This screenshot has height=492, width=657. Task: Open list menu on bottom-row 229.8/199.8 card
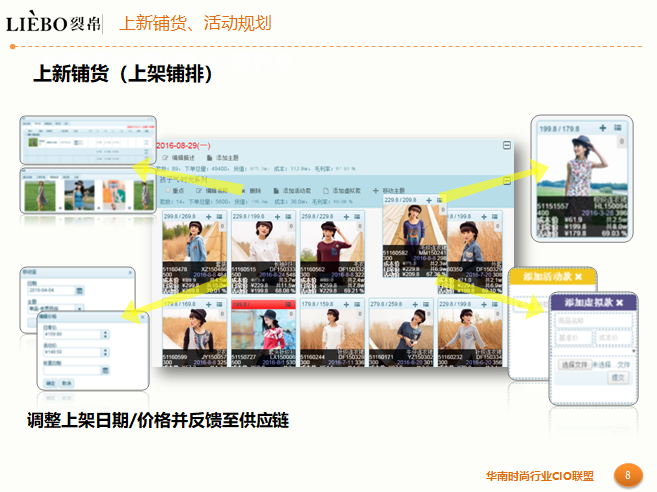pos(495,304)
